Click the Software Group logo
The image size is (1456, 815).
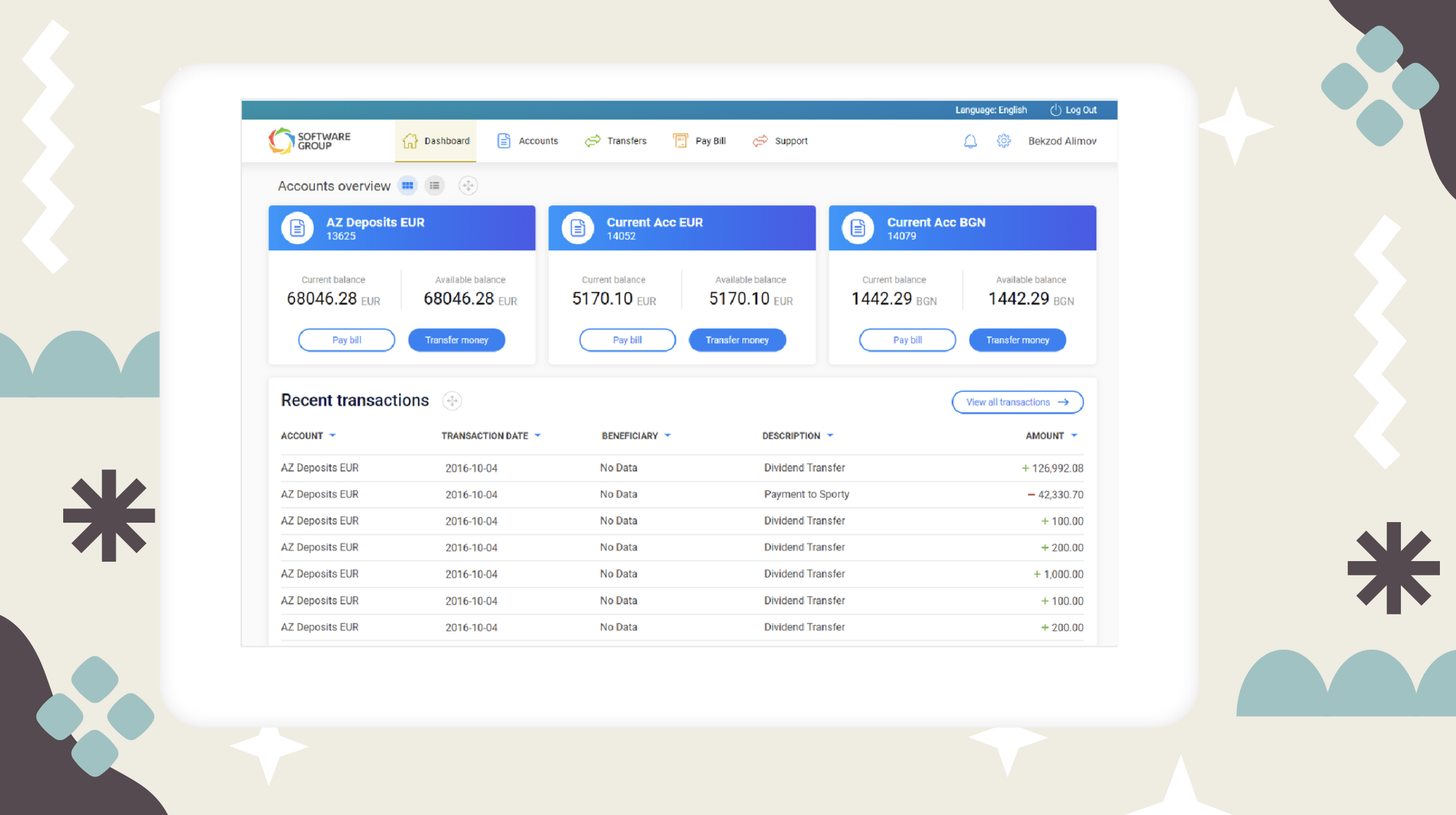[309, 141]
